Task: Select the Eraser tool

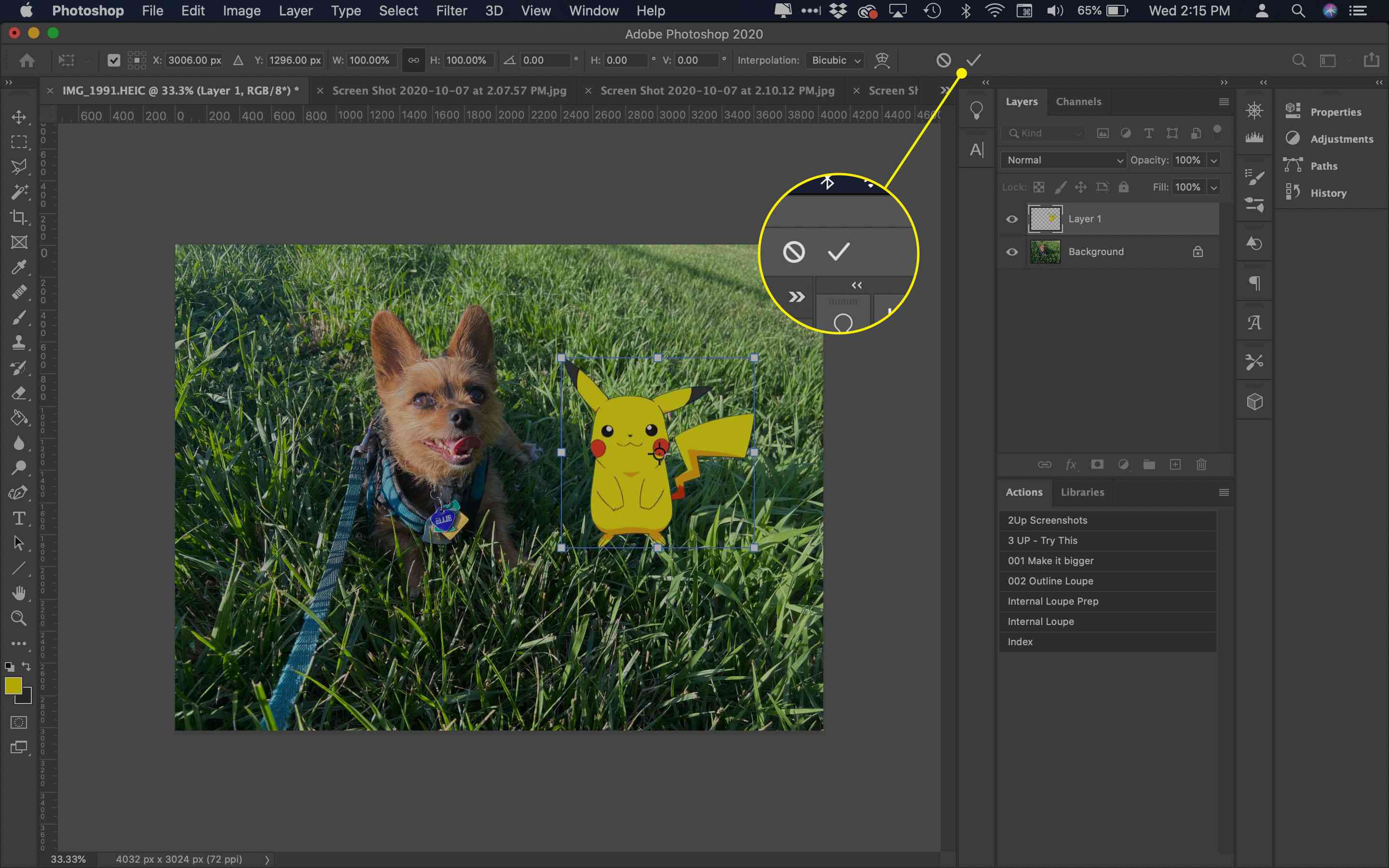Action: coord(19,393)
